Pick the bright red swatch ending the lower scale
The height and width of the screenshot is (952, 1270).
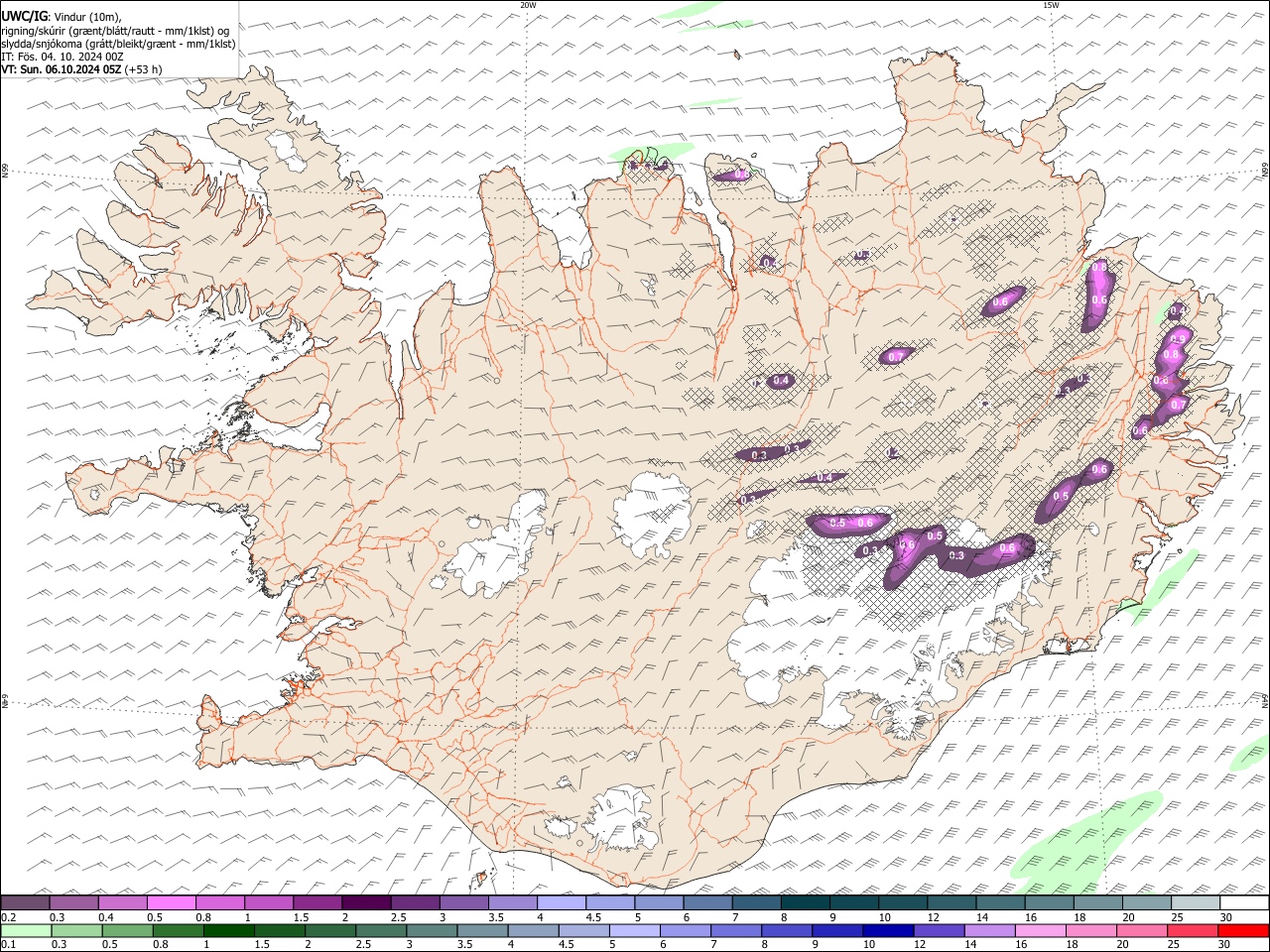point(1242,931)
